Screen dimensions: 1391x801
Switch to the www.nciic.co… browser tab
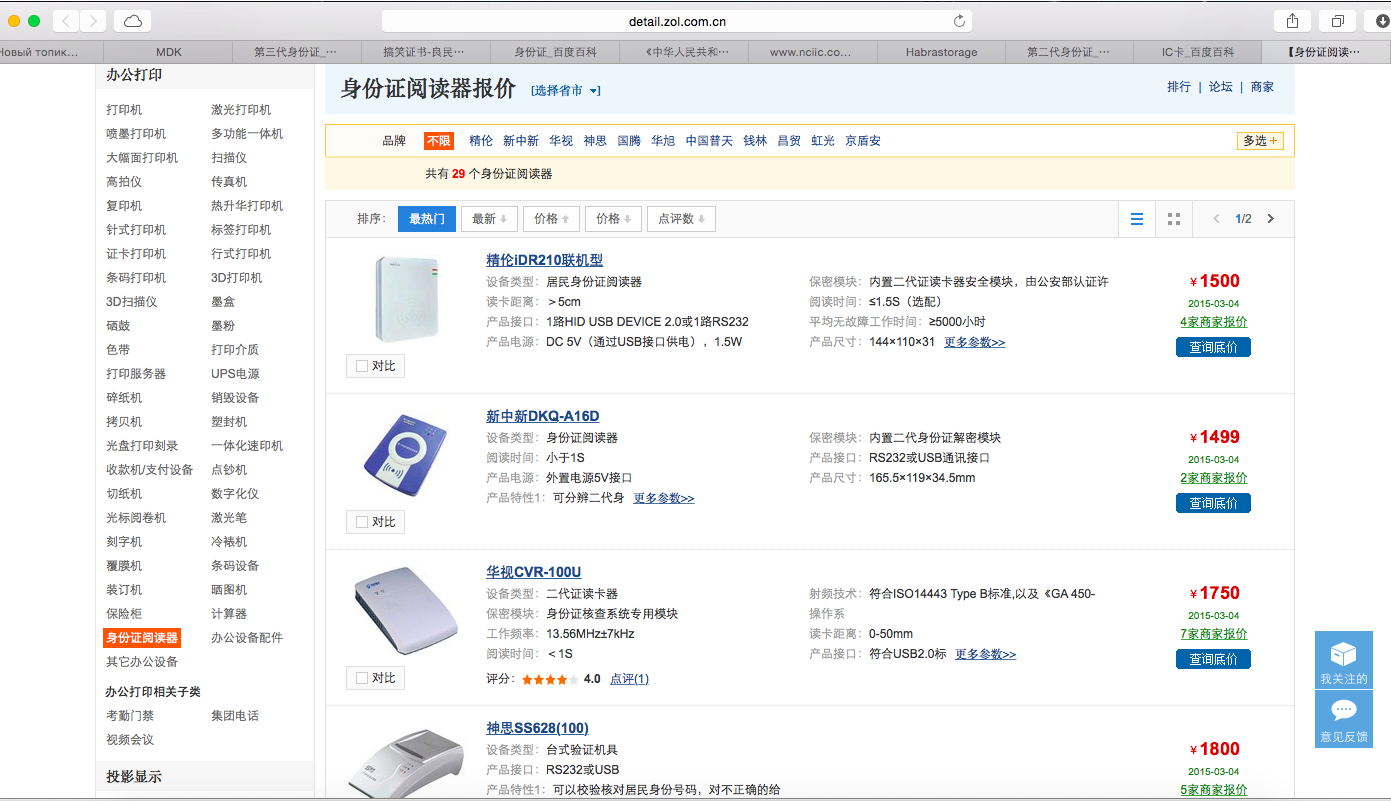tap(811, 52)
